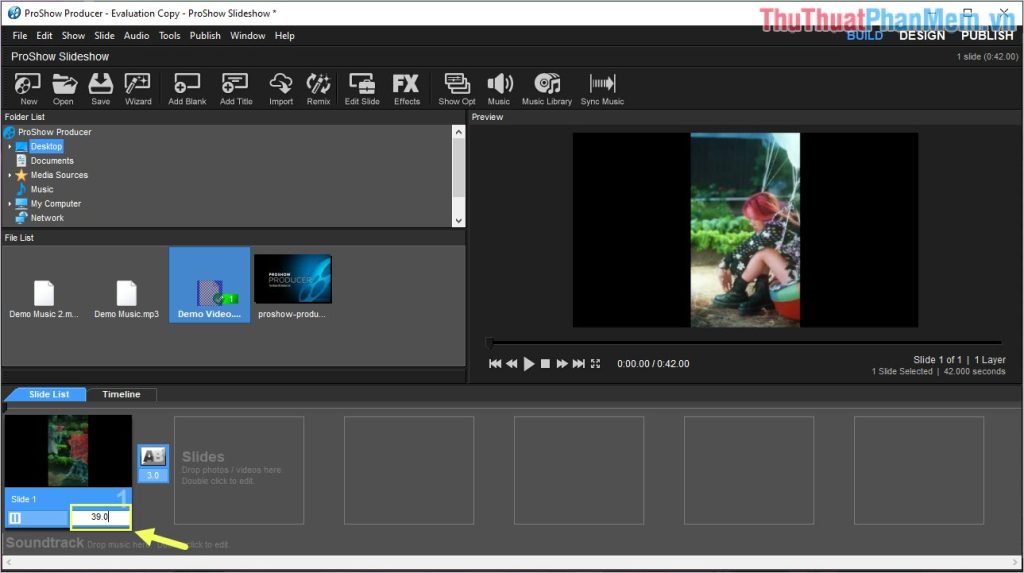1024x573 pixels.
Task: Open the Publish menu
Action: [205, 36]
